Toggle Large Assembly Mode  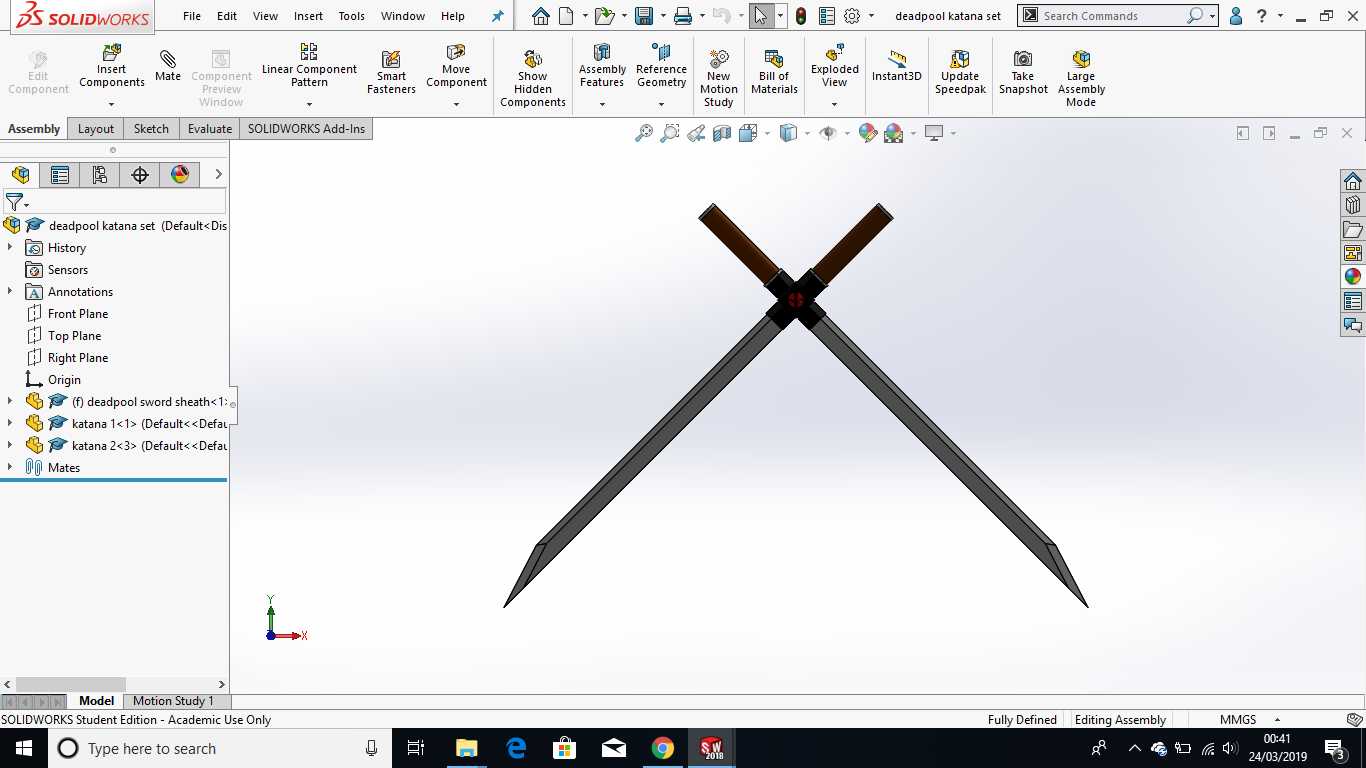click(1081, 77)
